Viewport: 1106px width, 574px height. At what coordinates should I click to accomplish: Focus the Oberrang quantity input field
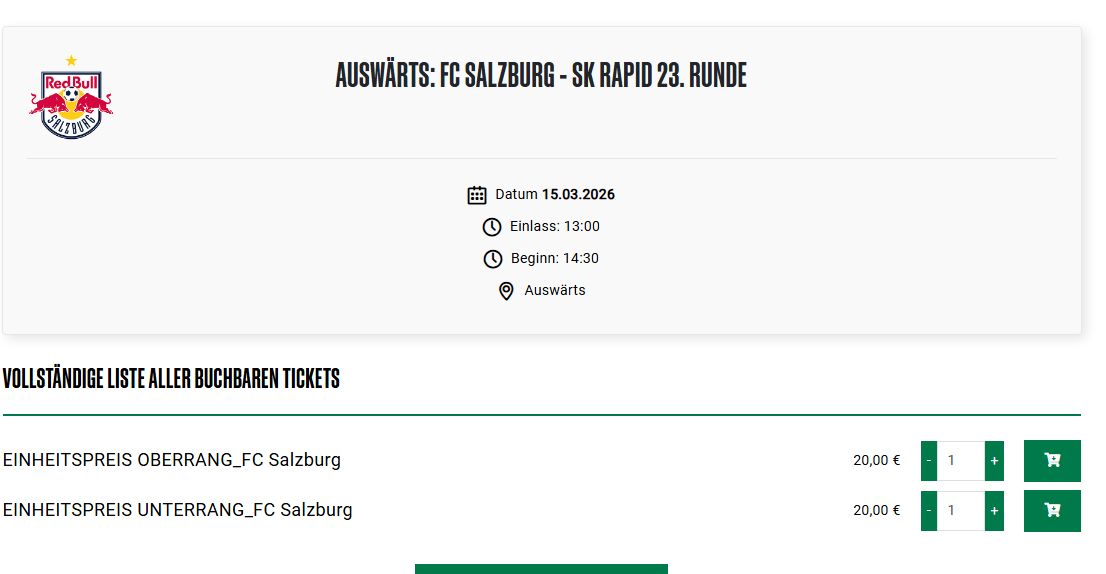[x=960, y=461]
